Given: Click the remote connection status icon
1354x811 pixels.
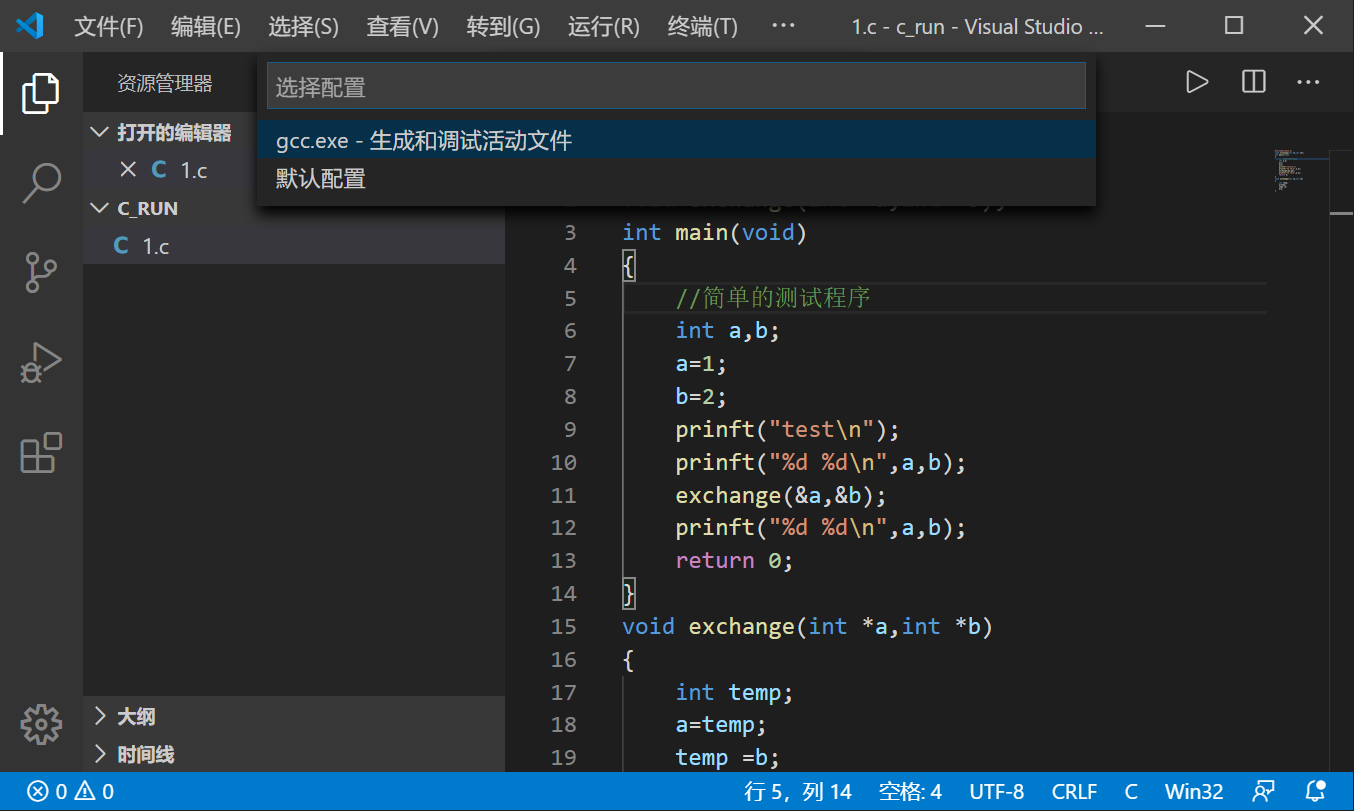Looking at the screenshot, I should click(1264, 790).
